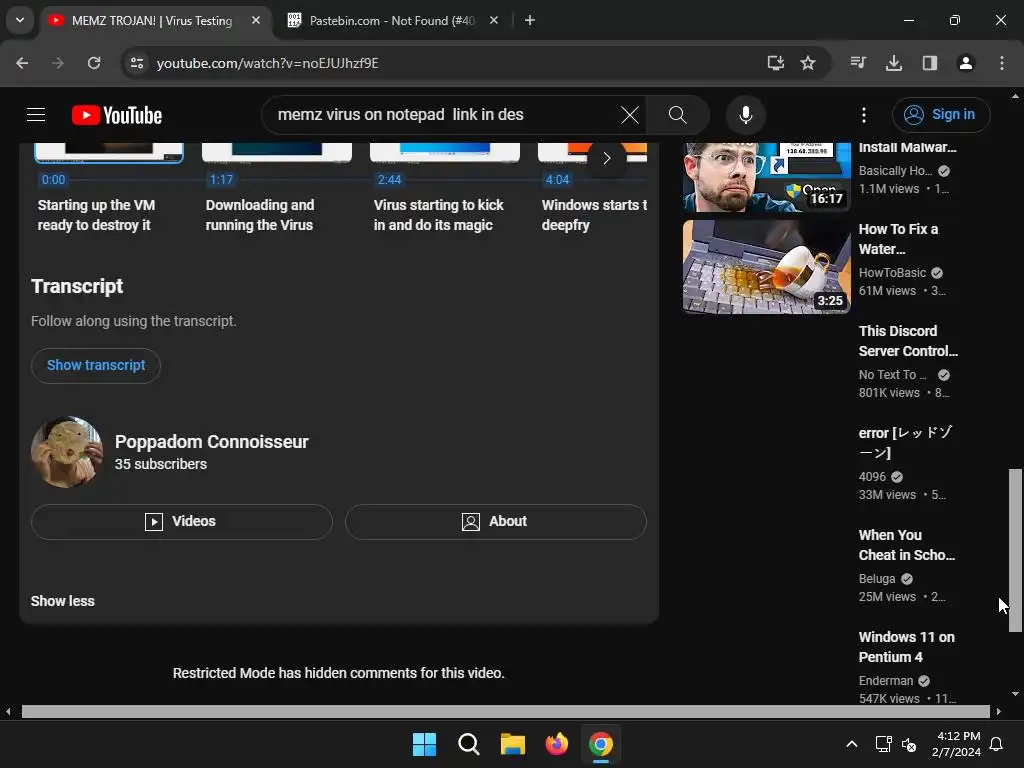Open the HowToBasic channel name
Screen dimensions: 1024x768
[x=892, y=273]
